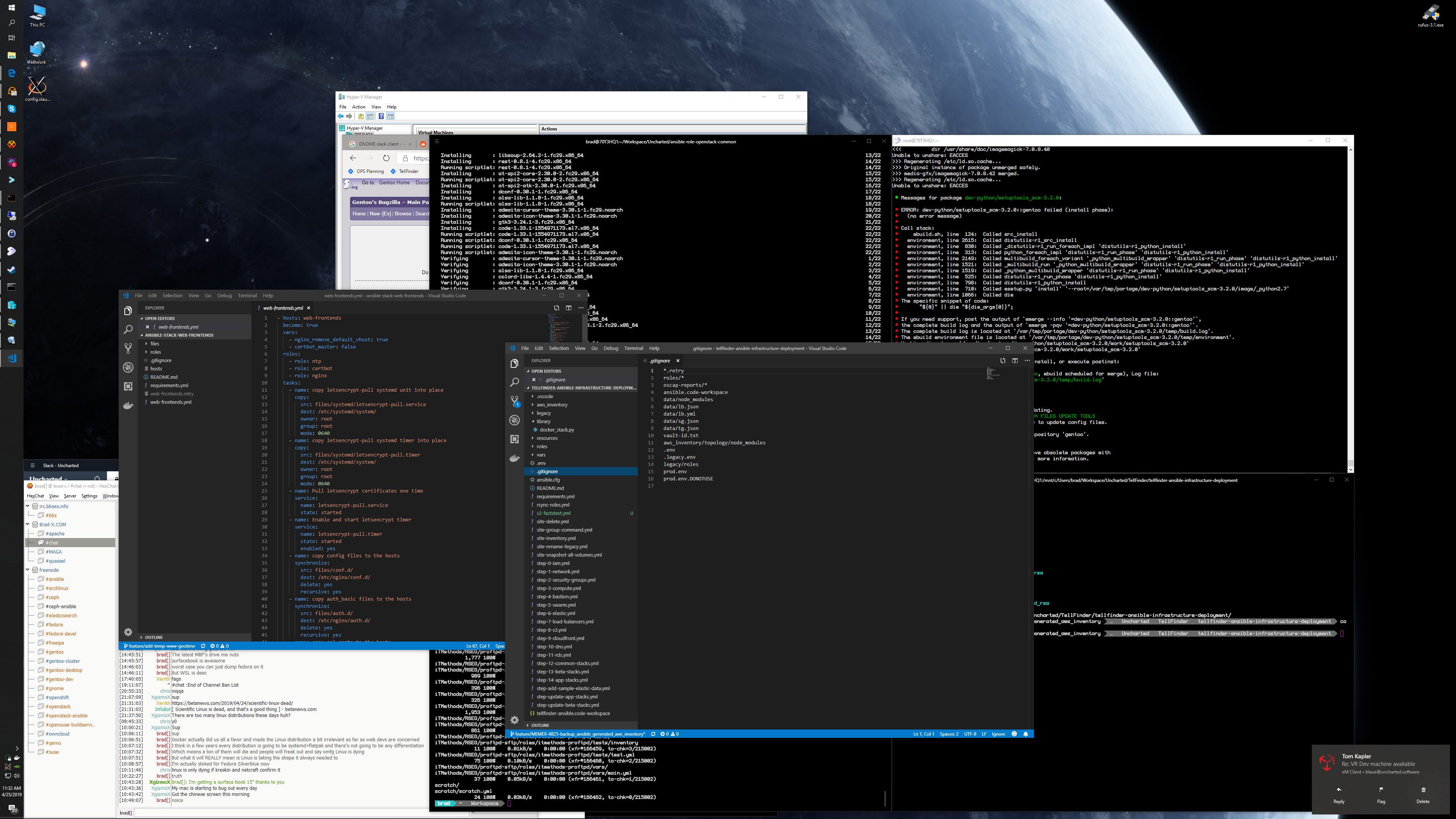Click the Open Changes icon in the .gitignore editor toolbar
The height and width of the screenshot is (819, 1456).
click(1003, 361)
